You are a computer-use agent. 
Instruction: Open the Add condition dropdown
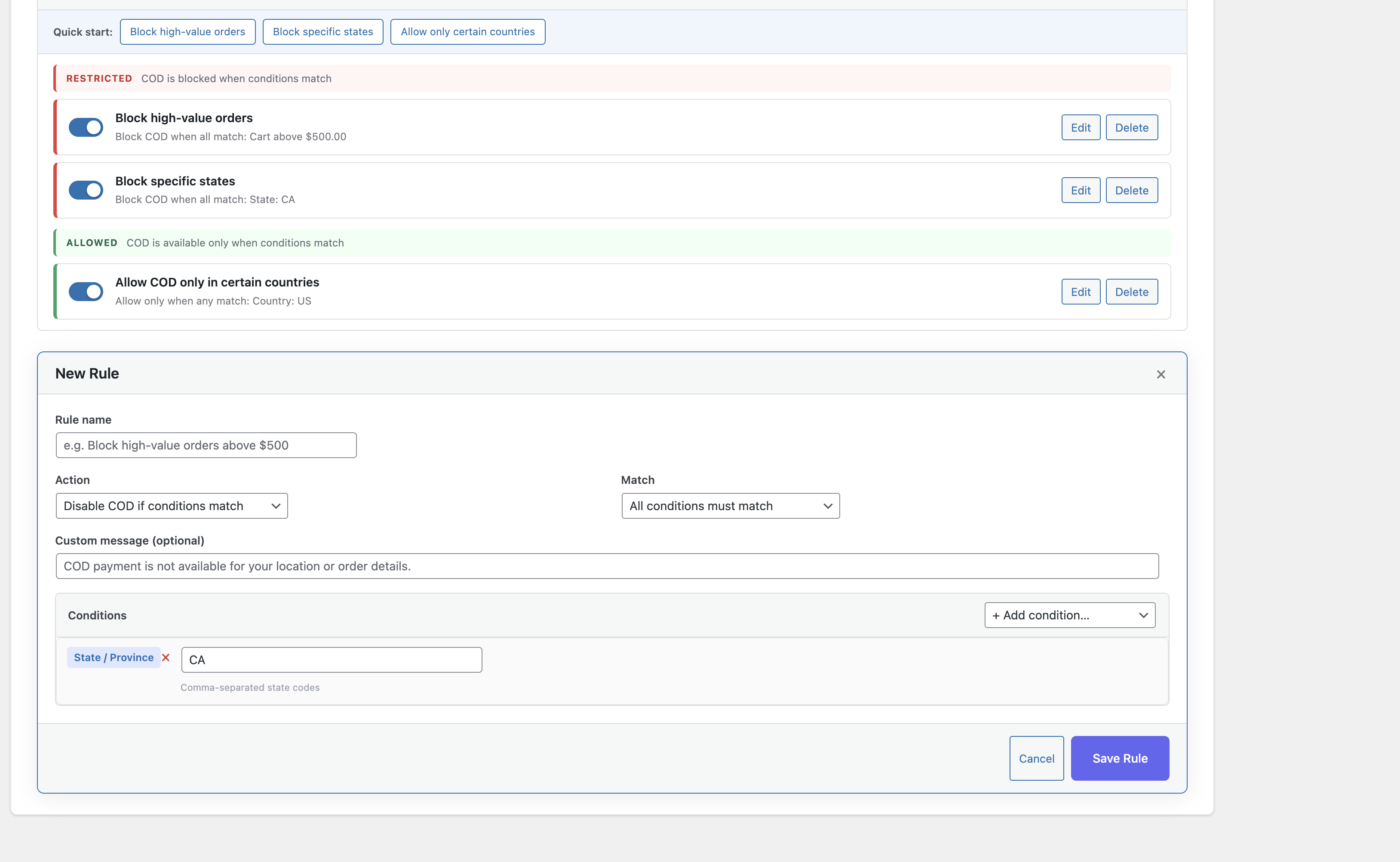coord(1068,615)
